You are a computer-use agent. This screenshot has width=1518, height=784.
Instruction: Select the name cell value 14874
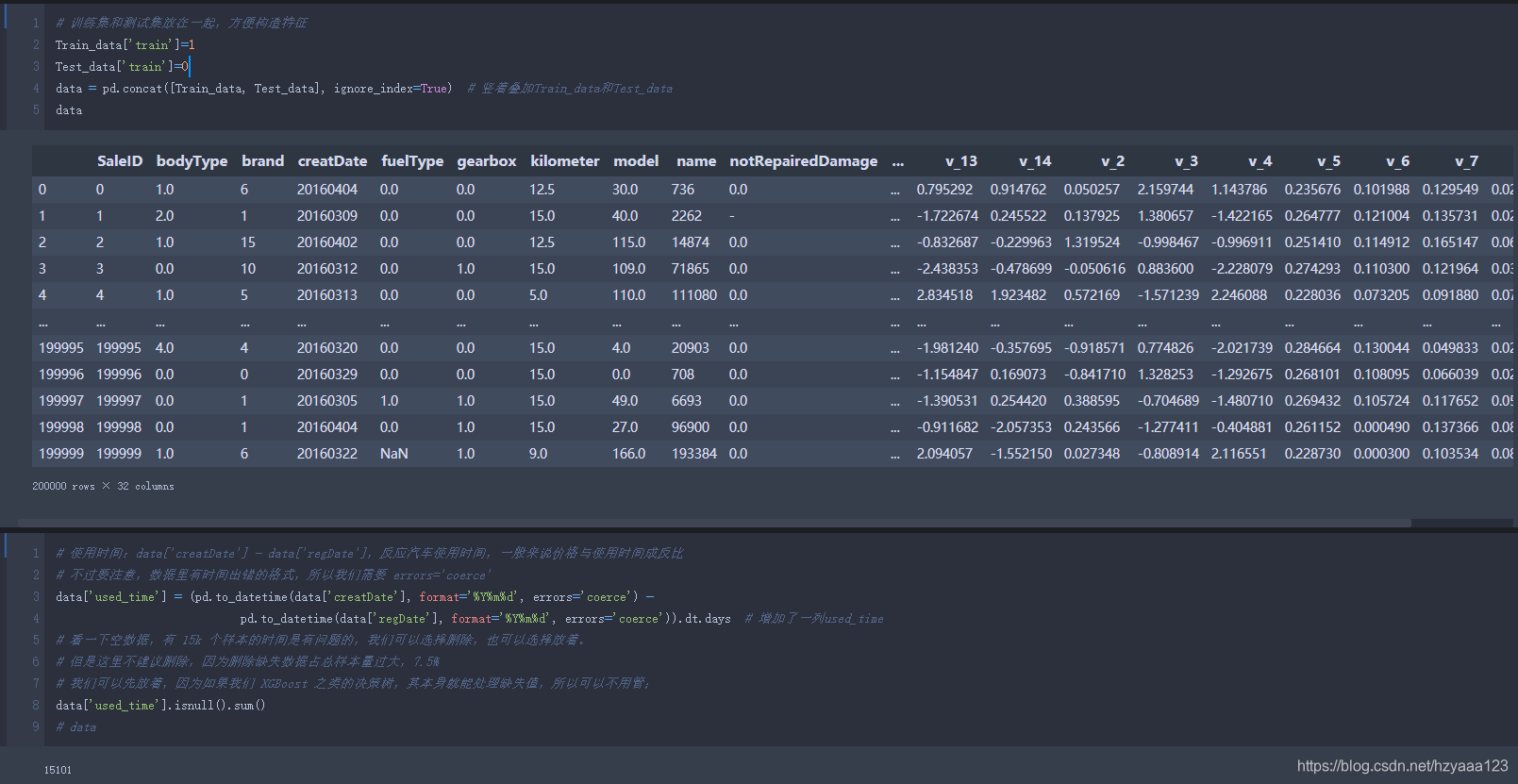691,242
